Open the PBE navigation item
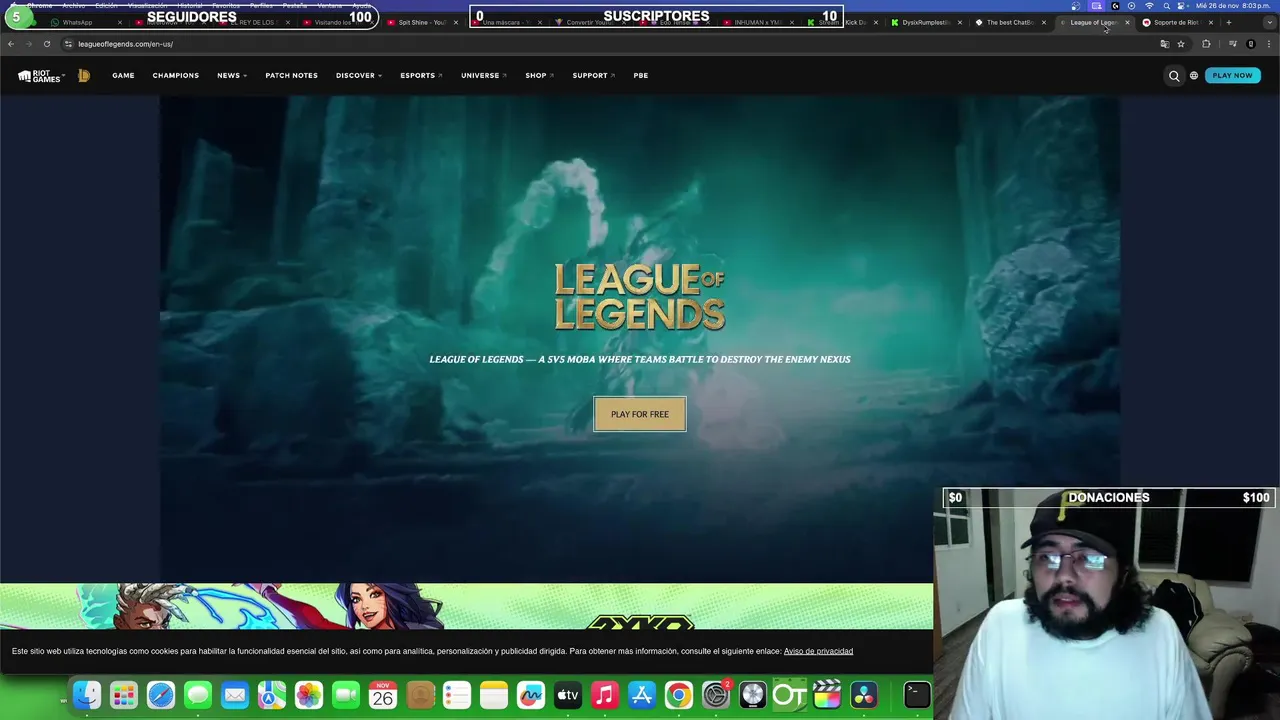Screen dimensions: 1280x720 (x=641, y=75)
